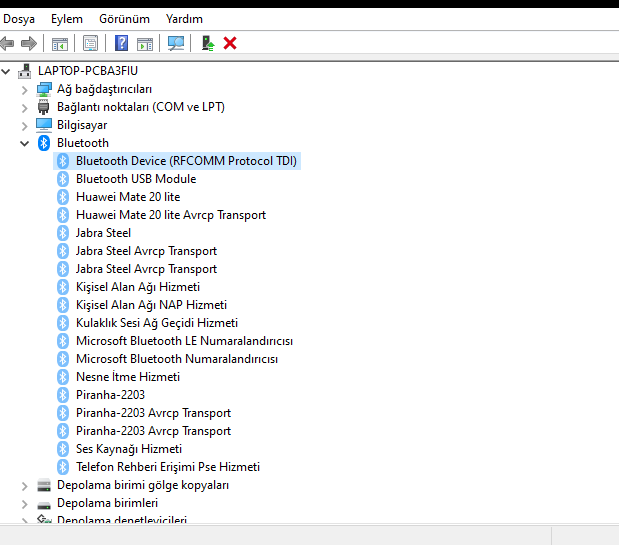This screenshot has width=619, height=545.
Task: Click the Back arrow toolbar icon
Action: point(7,43)
